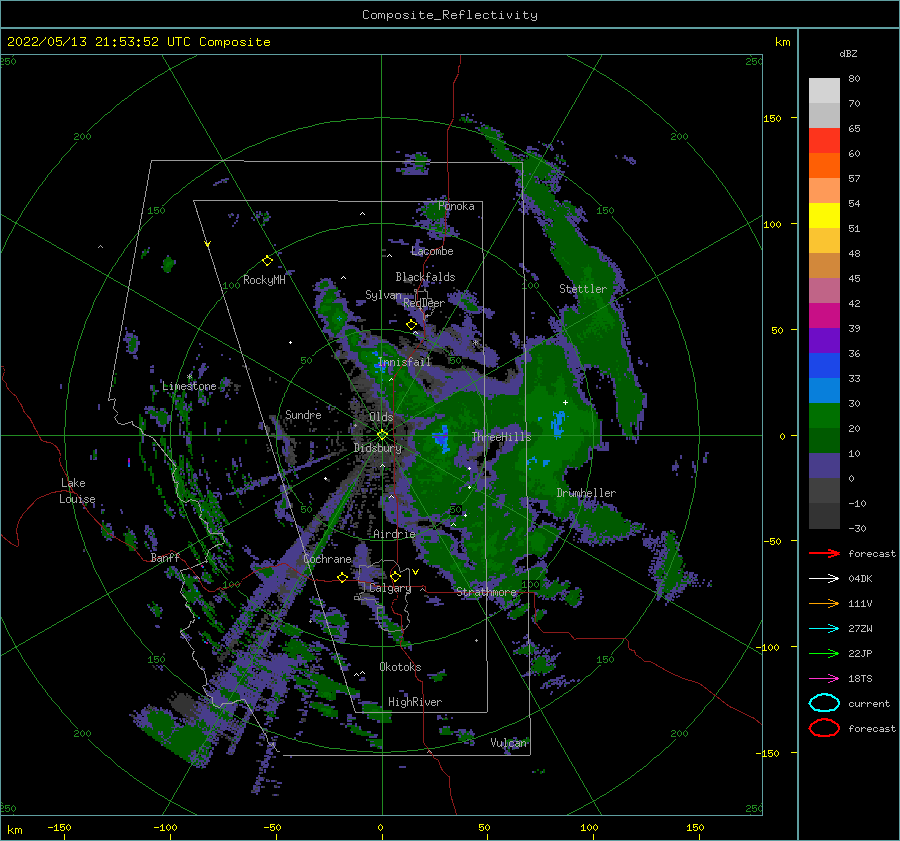Select the white 04DK arrow icon
The width and height of the screenshot is (900, 841).
click(x=824, y=579)
